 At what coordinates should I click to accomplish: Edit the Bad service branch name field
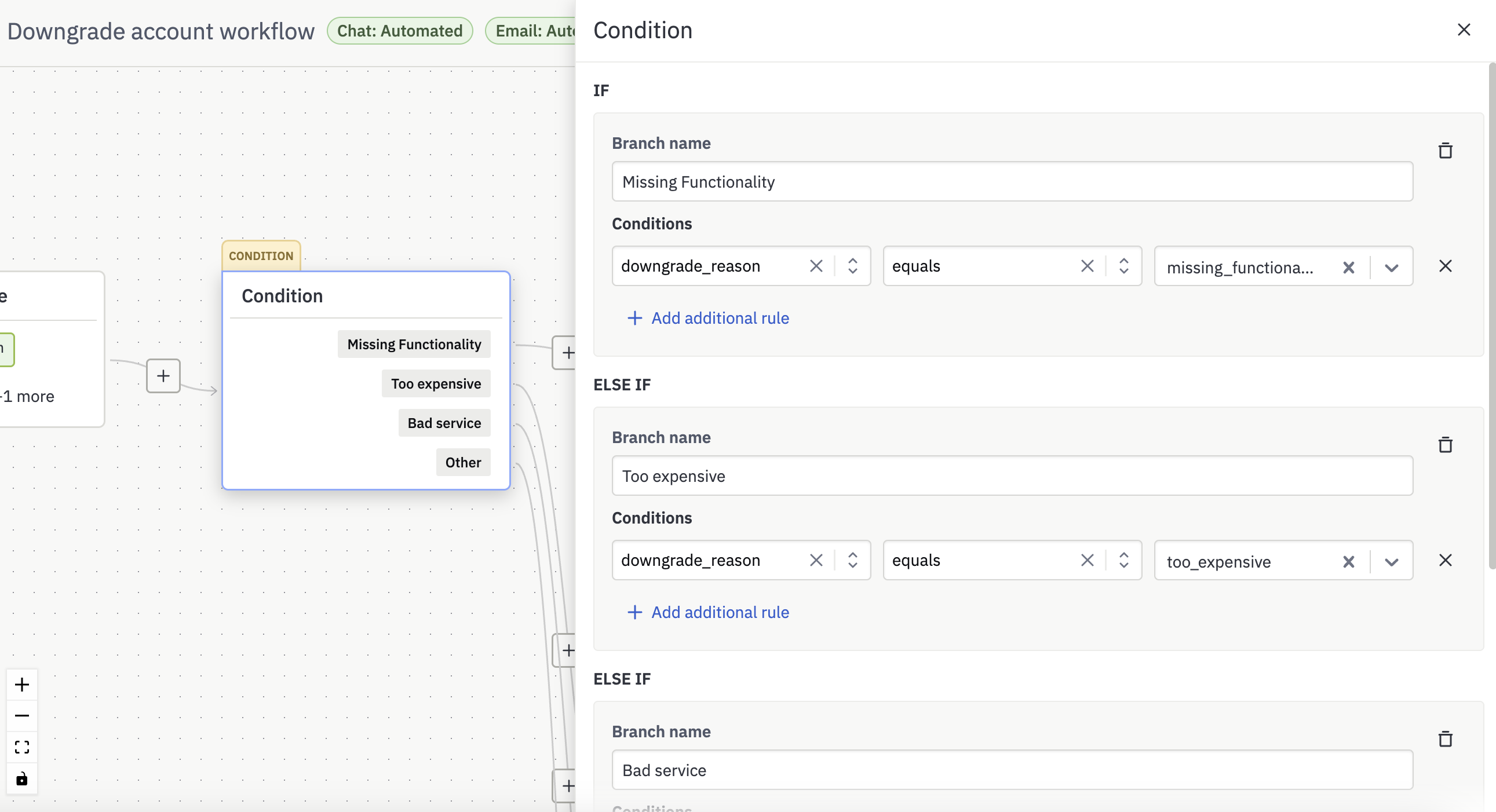pos(1012,770)
